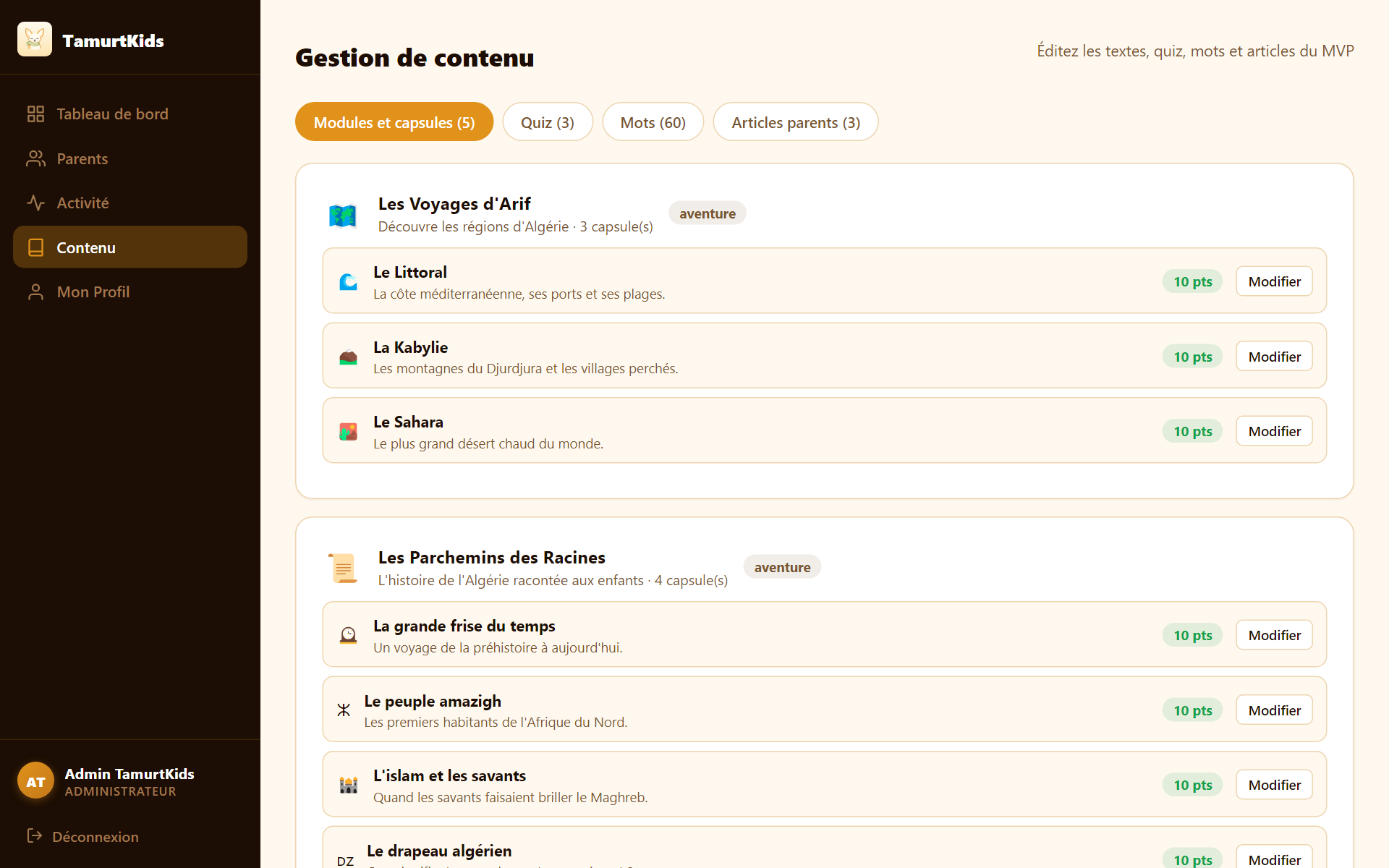This screenshot has height=868, width=1389.
Task: Click the DZ flag marker beside Le drapeau algérien
Action: (345, 861)
